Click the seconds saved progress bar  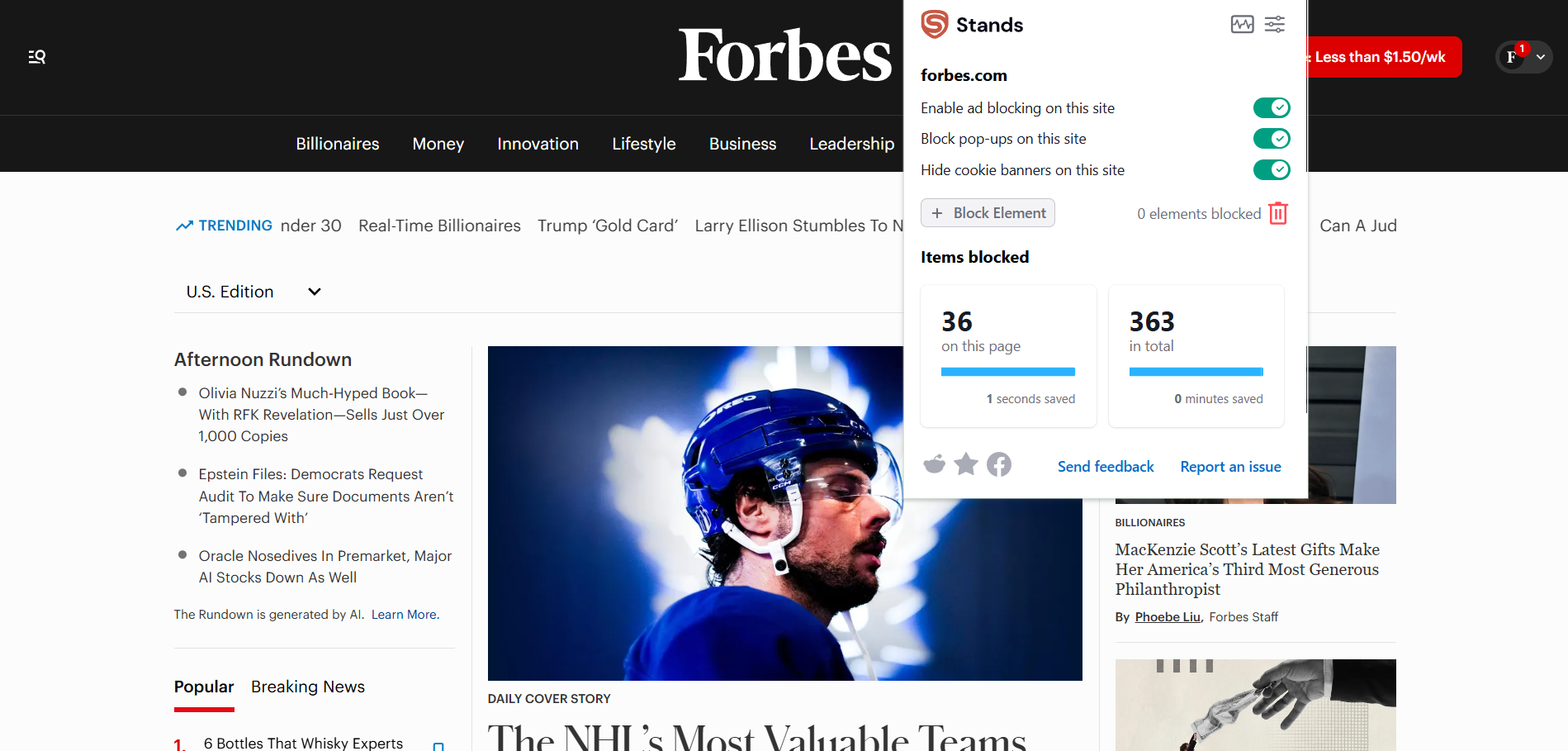point(1007,372)
